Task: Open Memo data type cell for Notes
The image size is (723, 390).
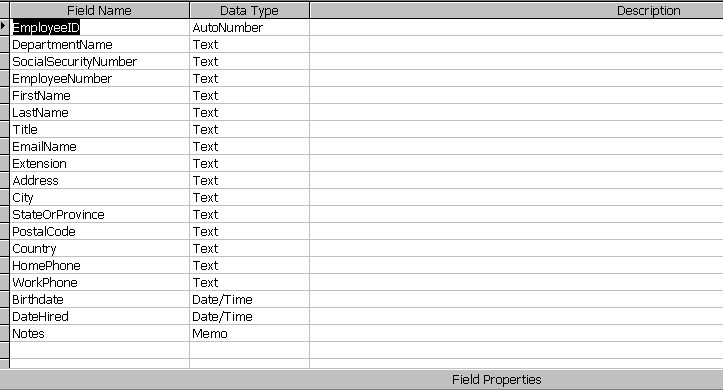Action: [249, 334]
